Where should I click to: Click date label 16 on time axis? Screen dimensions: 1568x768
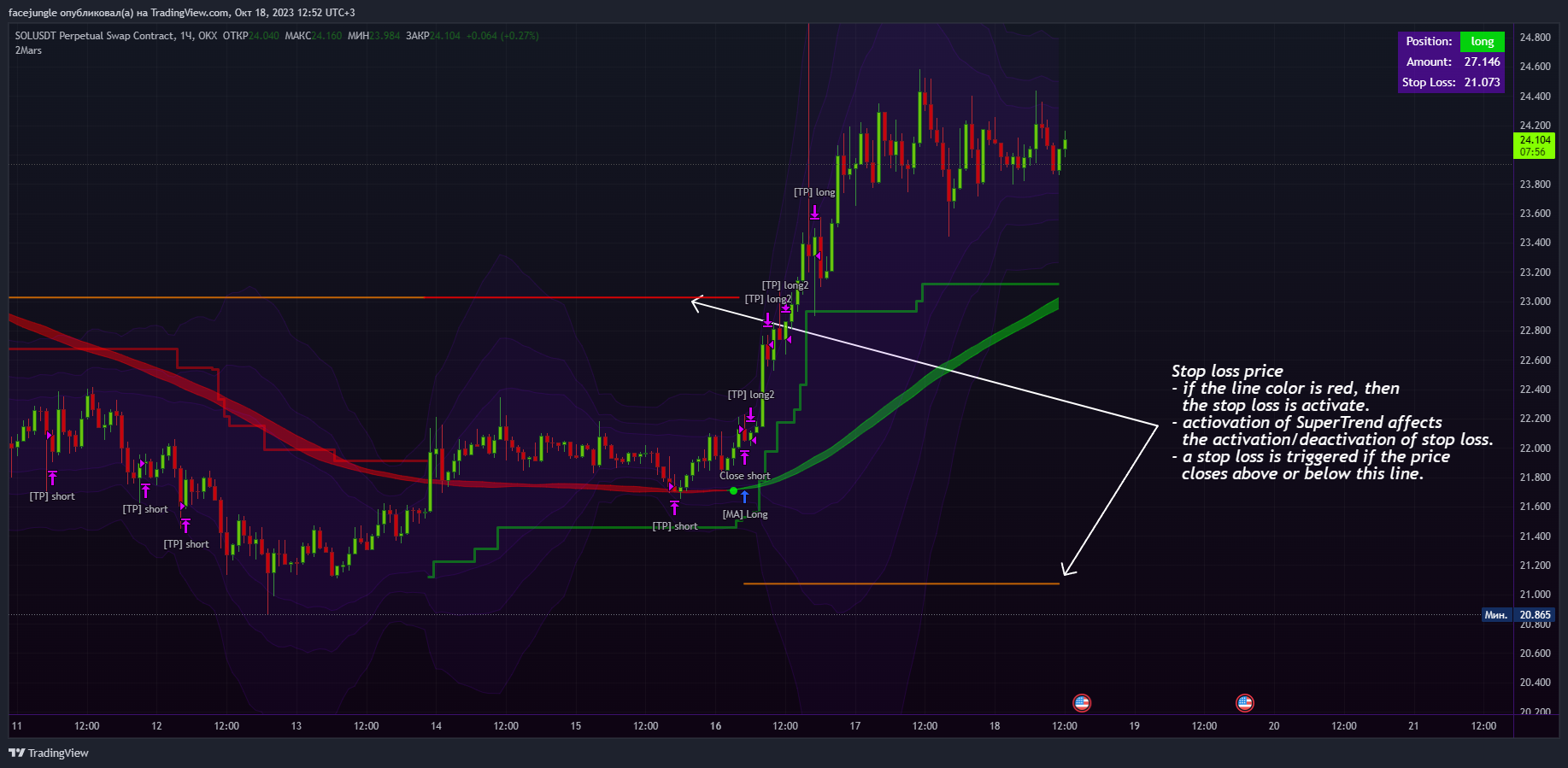coord(715,726)
